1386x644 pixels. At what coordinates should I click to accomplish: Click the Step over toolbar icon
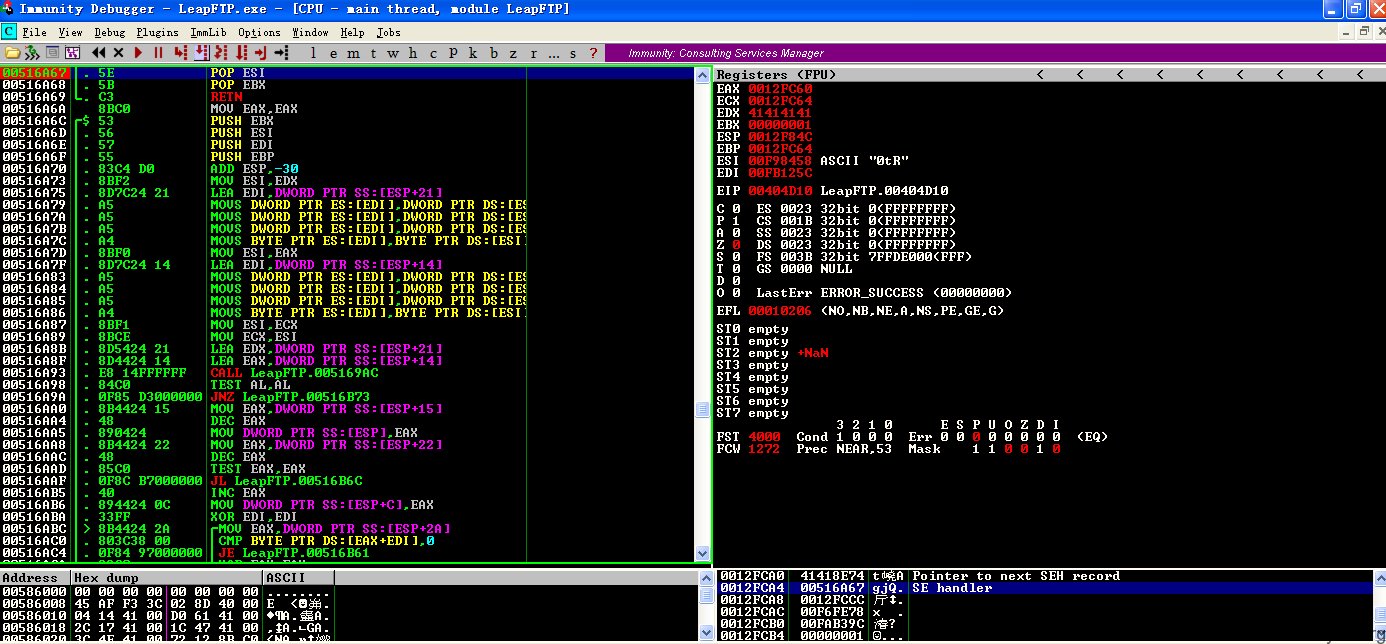click(x=201, y=52)
